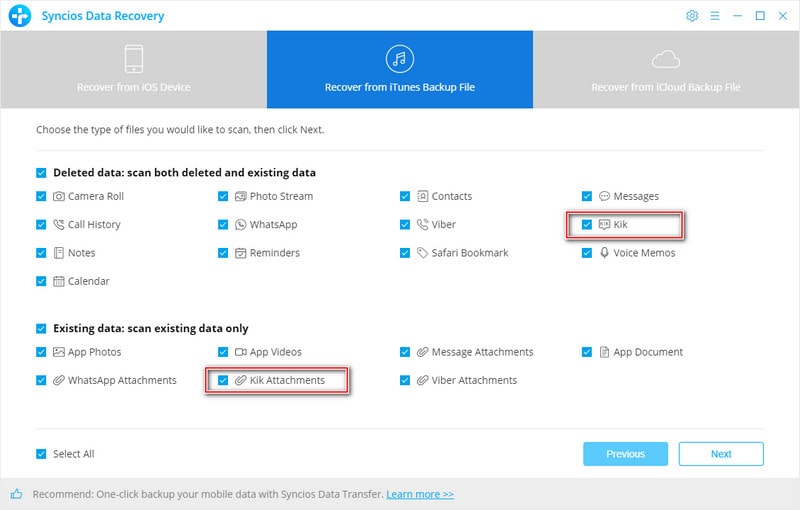Click the Contacts icon
Screen dimensions: 800x510
coord(422,196)
